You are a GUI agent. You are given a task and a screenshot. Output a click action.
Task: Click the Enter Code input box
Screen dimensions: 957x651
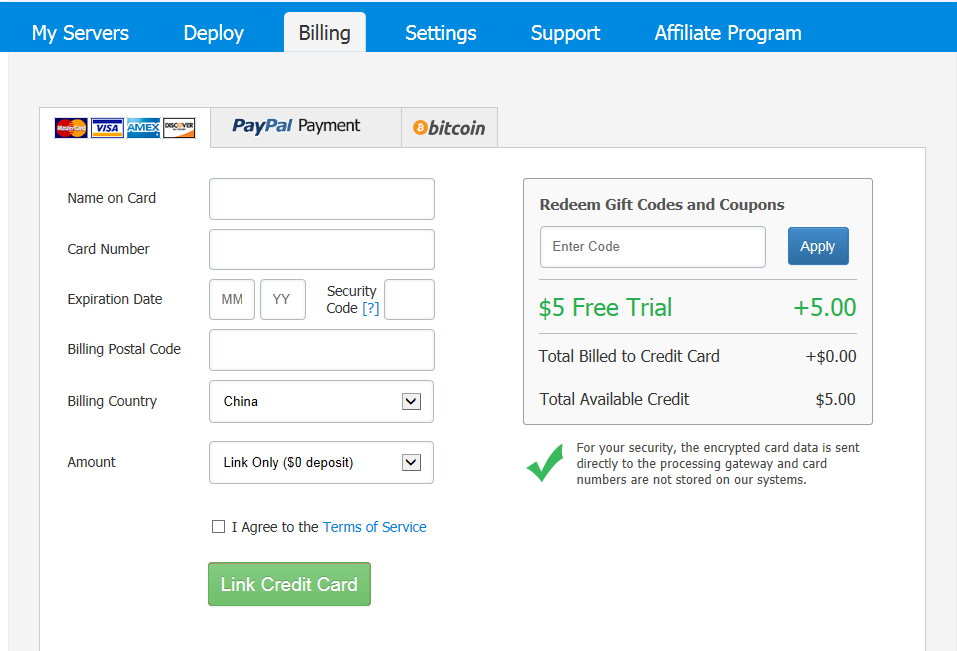pos(652,247)
